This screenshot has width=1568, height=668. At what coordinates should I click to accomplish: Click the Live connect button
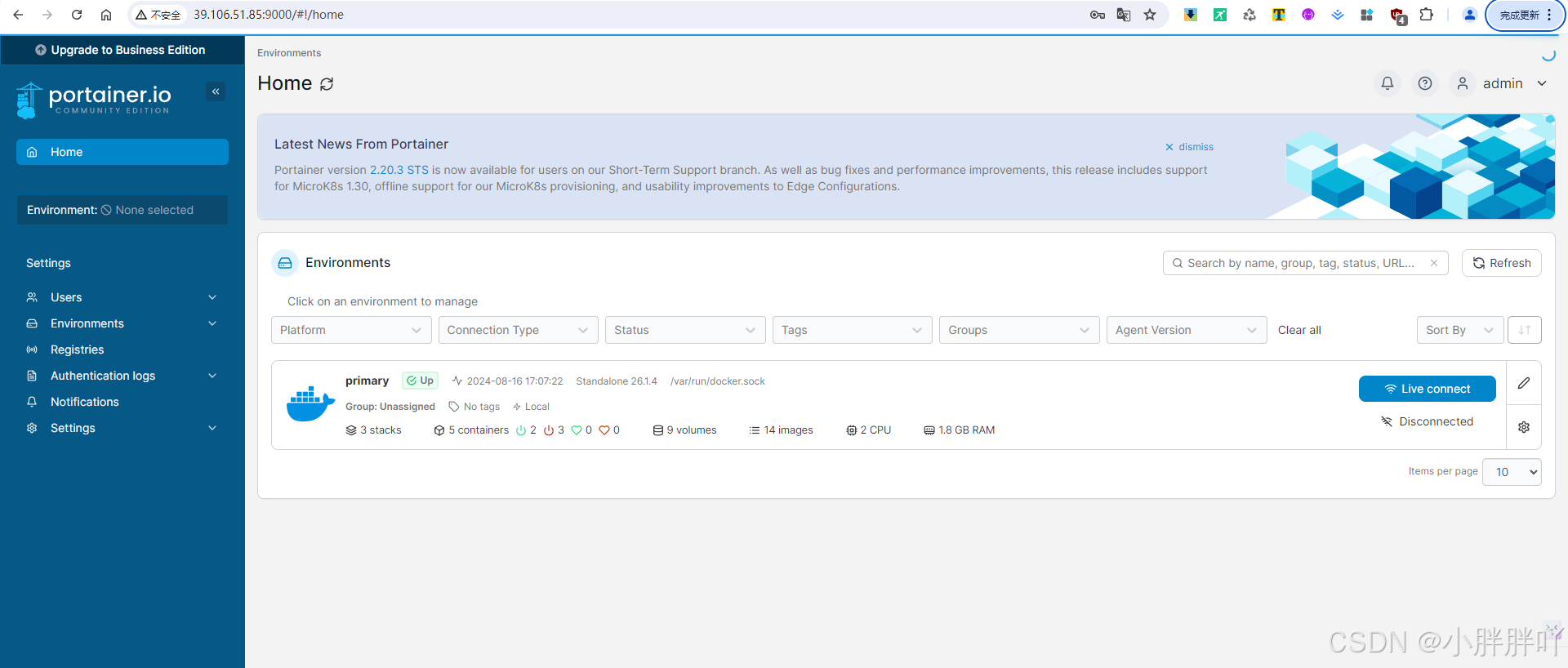(1428, 389)
